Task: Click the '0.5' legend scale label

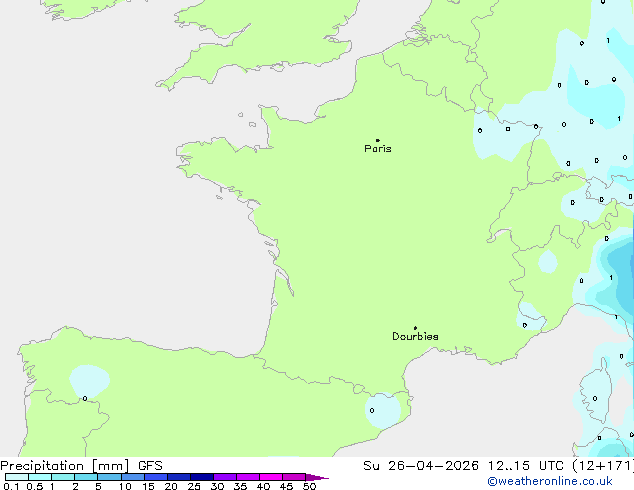Action: point(34,486)
